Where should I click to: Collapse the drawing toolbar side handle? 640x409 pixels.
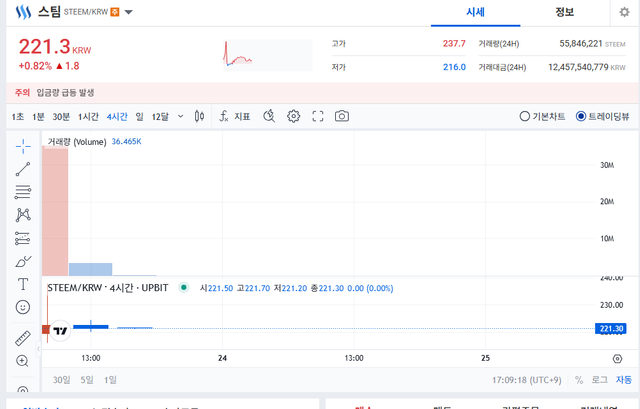tap(38, 349)
